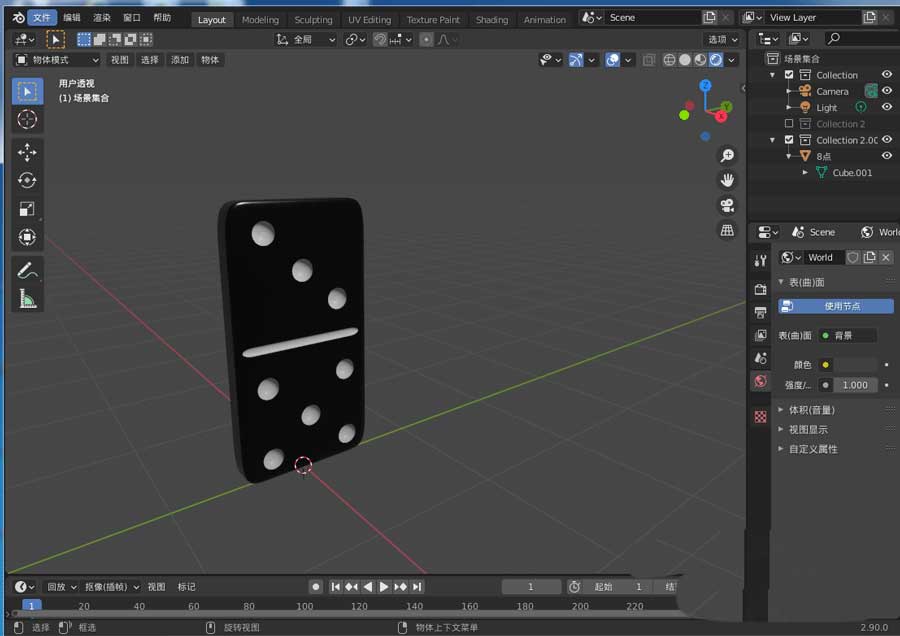Click the world 颜色 color swatch
The image size is (900, 636).
[x=854, y=364]
